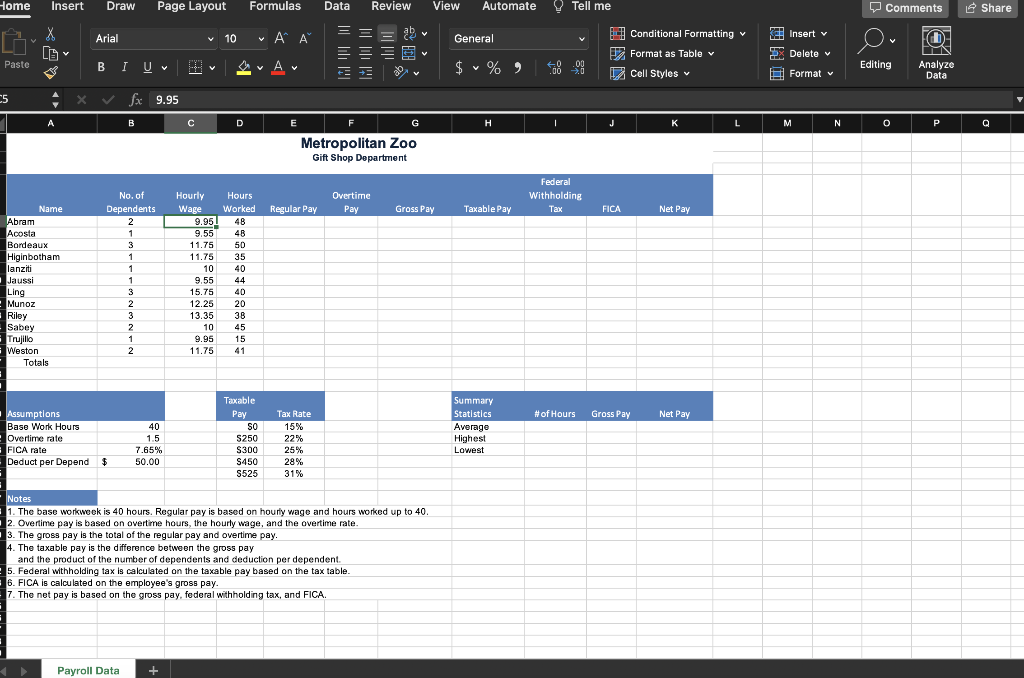Click the fx Insert Function icon
The width and height of the screenshot is (1024, 678).
135,99
